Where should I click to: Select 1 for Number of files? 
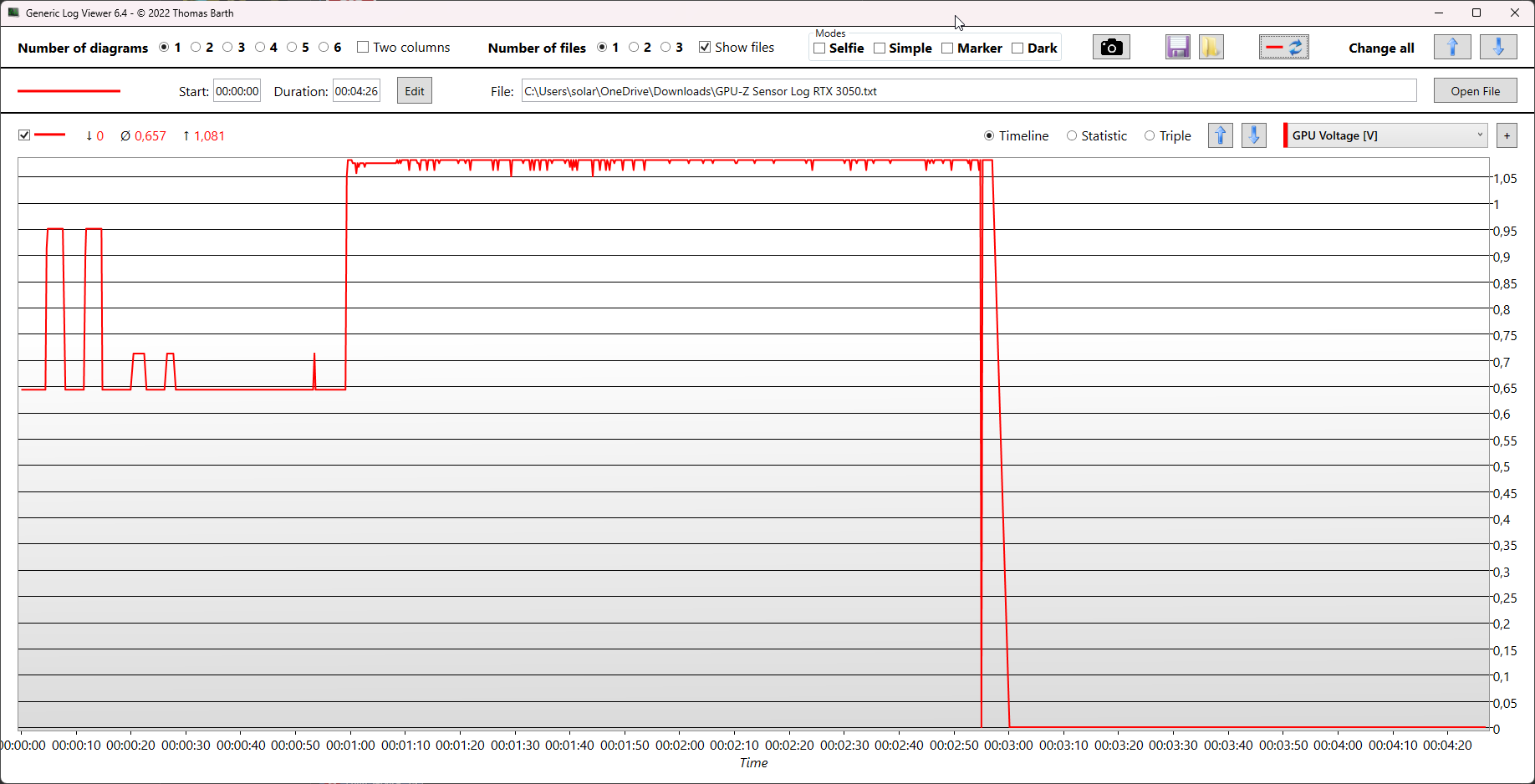[602, 48]
